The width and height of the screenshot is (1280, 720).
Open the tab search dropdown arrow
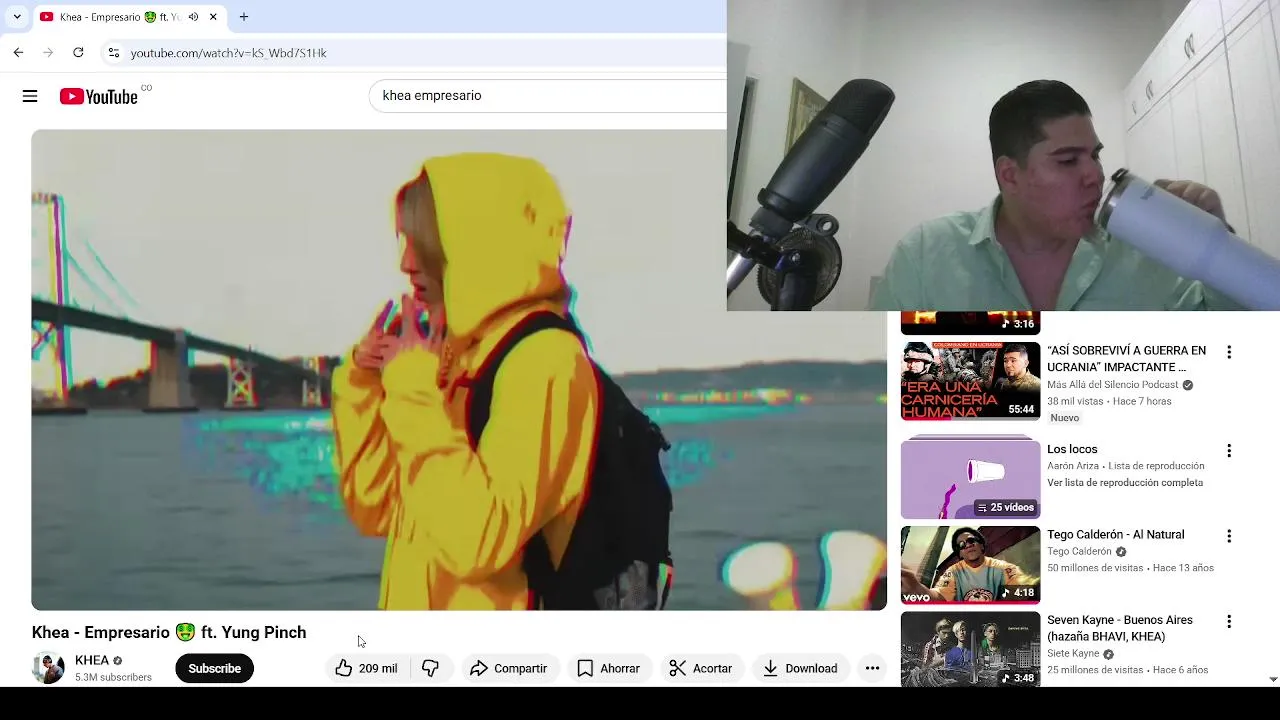pyautogui.click(x=17, y=17)
